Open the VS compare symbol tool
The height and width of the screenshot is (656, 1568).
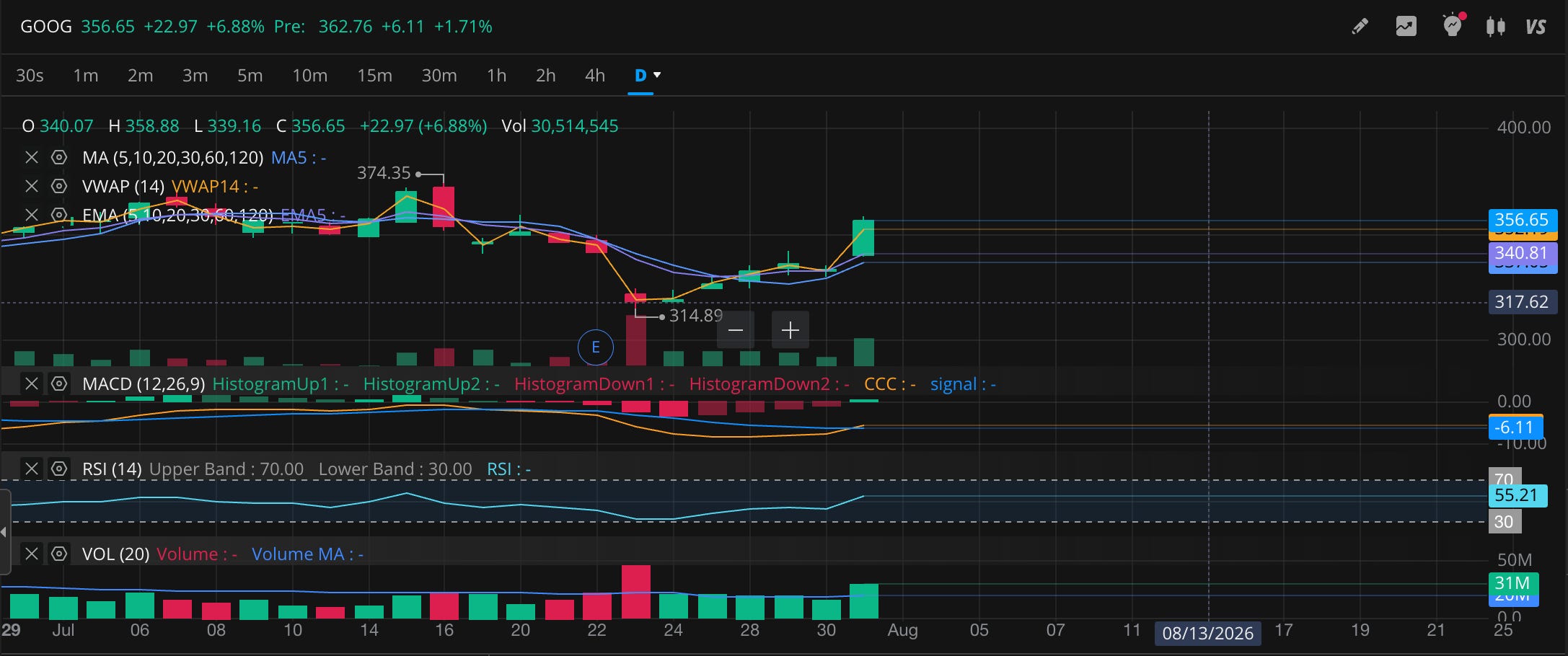pyautogui.click(x=1536, y=27)
